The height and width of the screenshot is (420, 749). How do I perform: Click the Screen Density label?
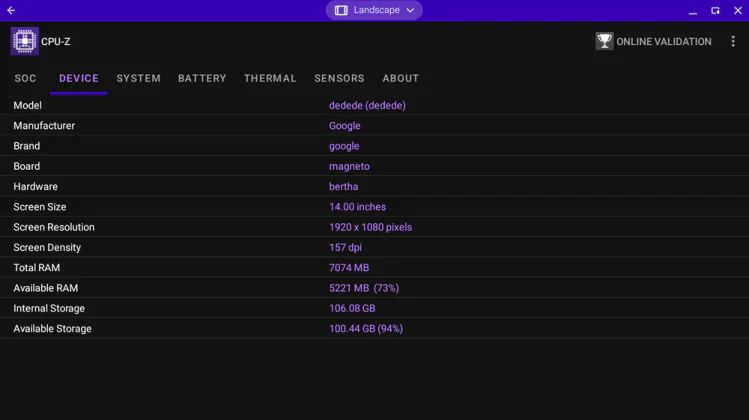point(47,248)
